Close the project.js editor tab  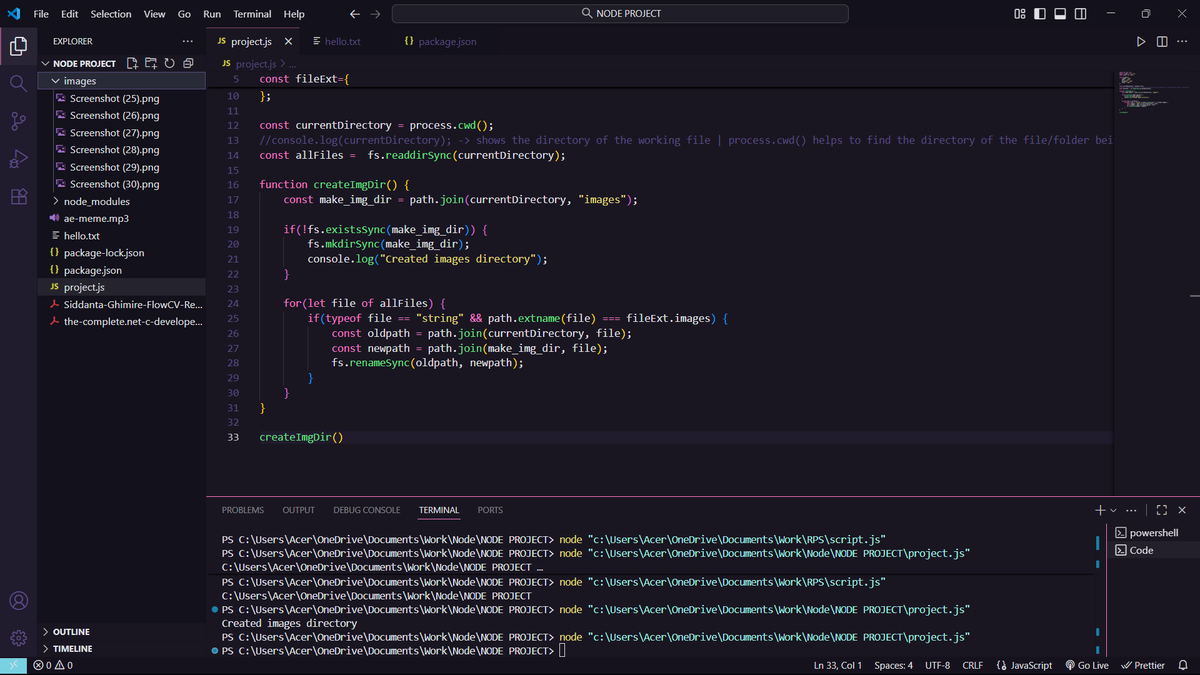pyautogui.click(x=288, y=42)
